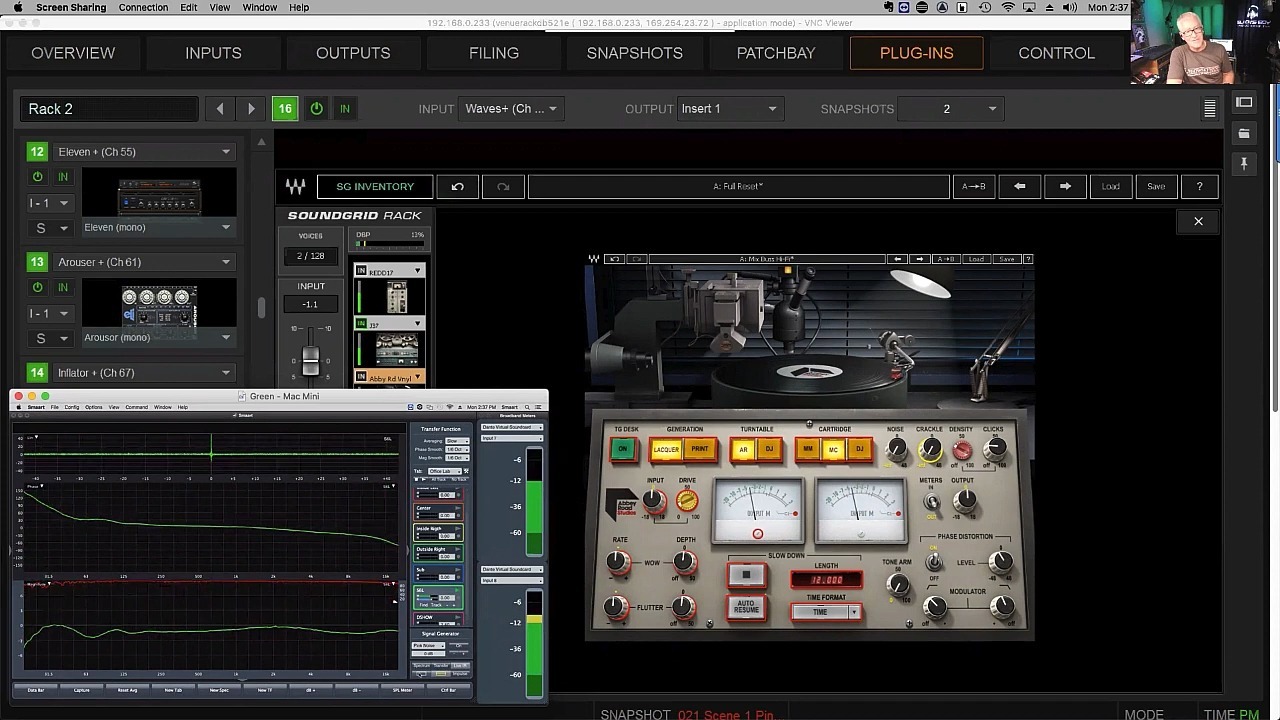This screenshot has width=1280, height=720.
Task: Switch to the OVERVIEW tab
Action: tap(73, 53)
